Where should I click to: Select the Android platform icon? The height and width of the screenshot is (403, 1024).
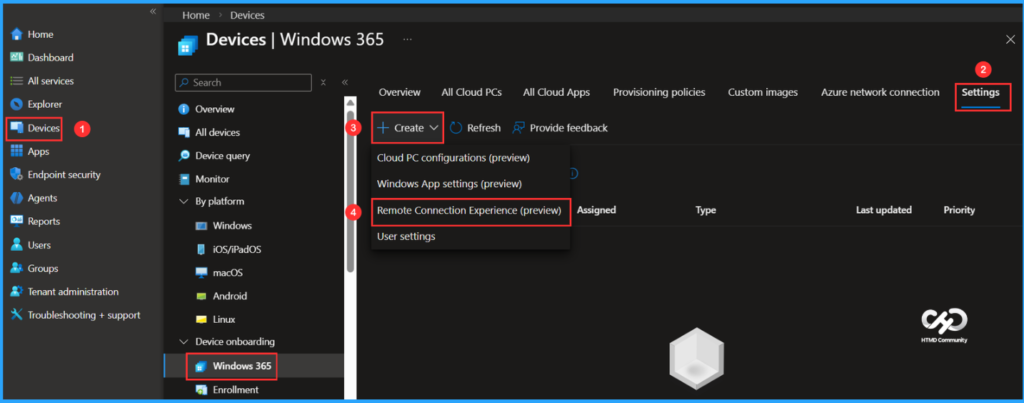pos(202,296)
